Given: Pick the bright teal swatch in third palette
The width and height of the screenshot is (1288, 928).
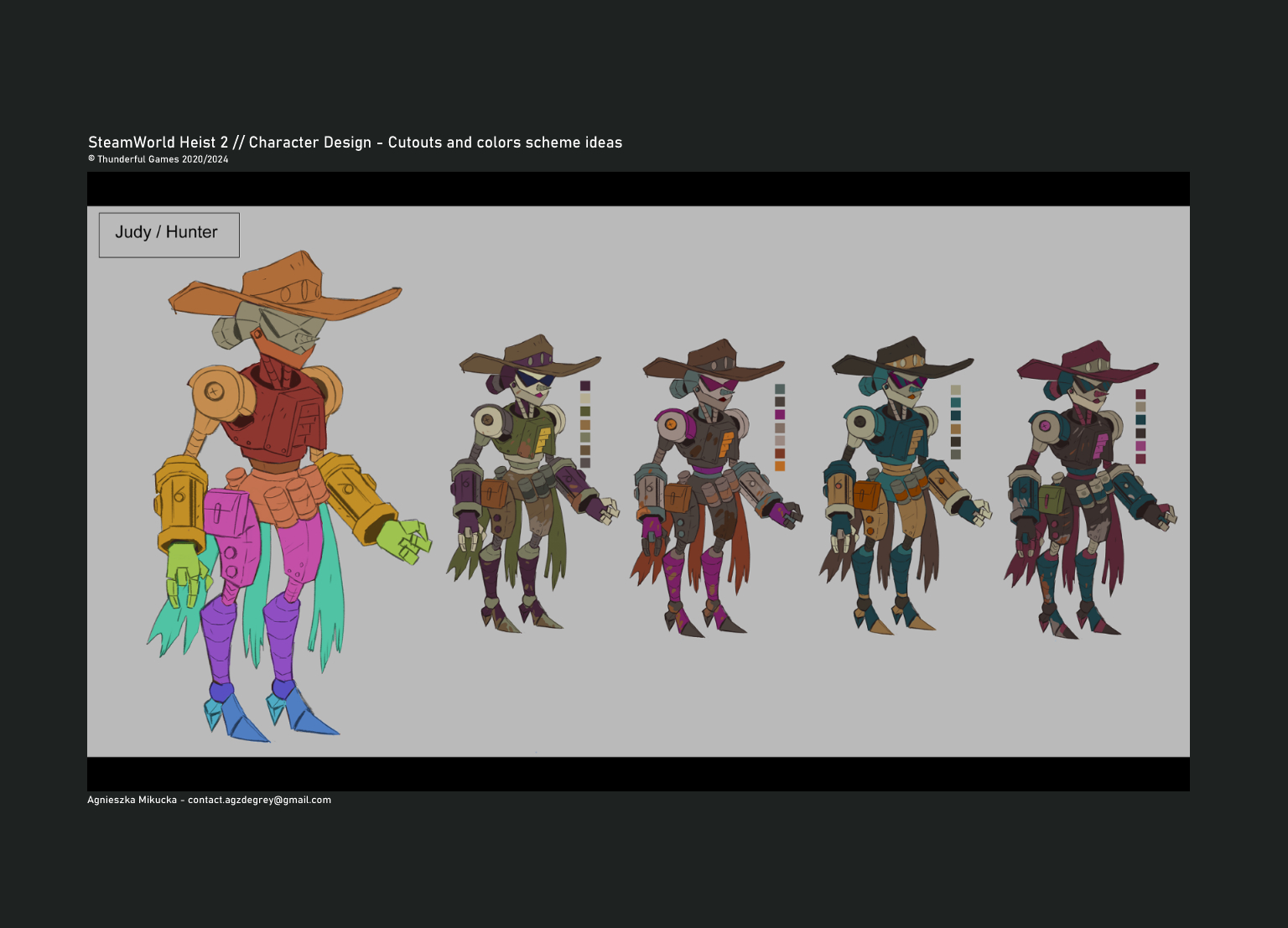Looking at the screenshot, I should 955,402.
